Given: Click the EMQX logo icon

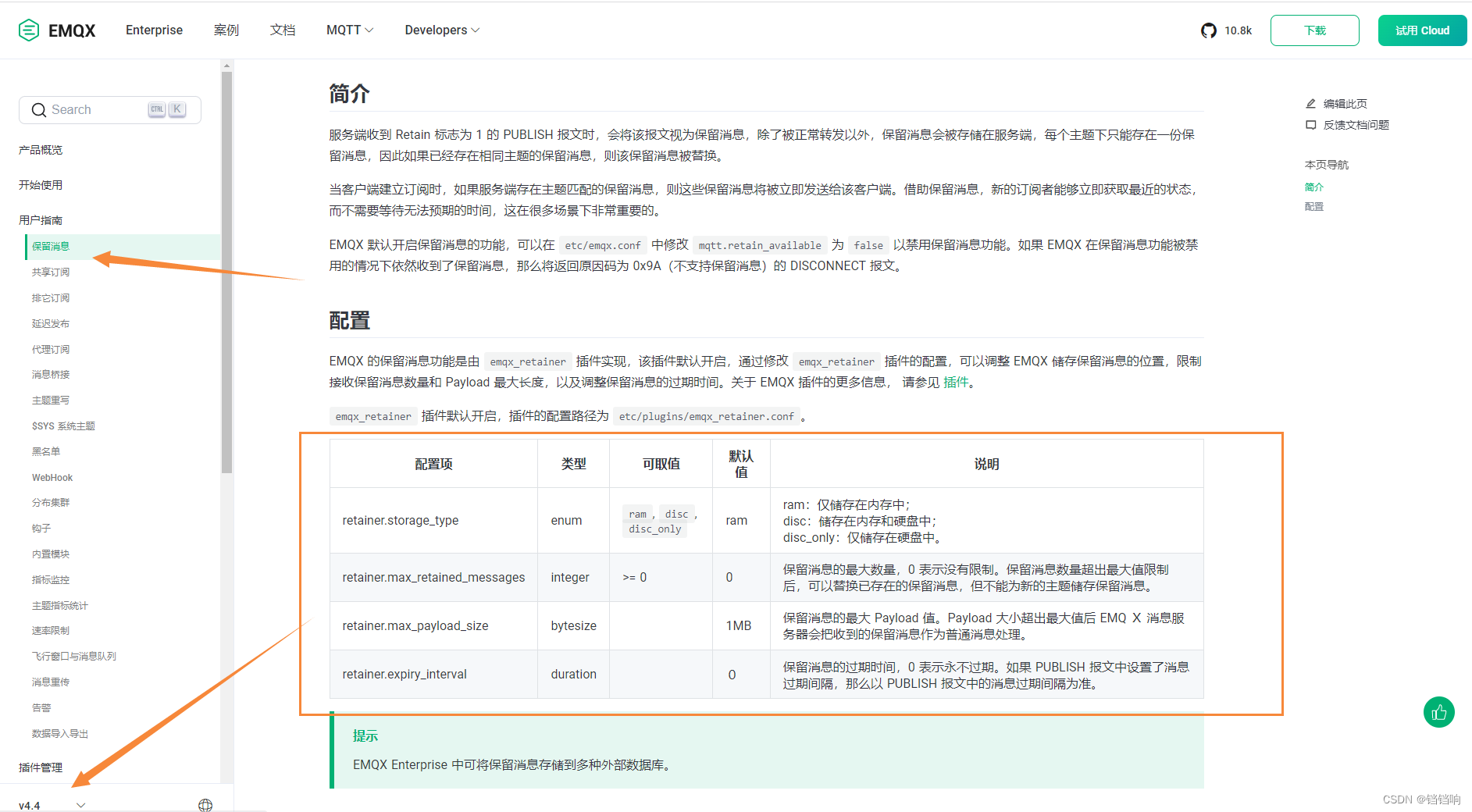Looking at the screenshot, I should point(29,30).
